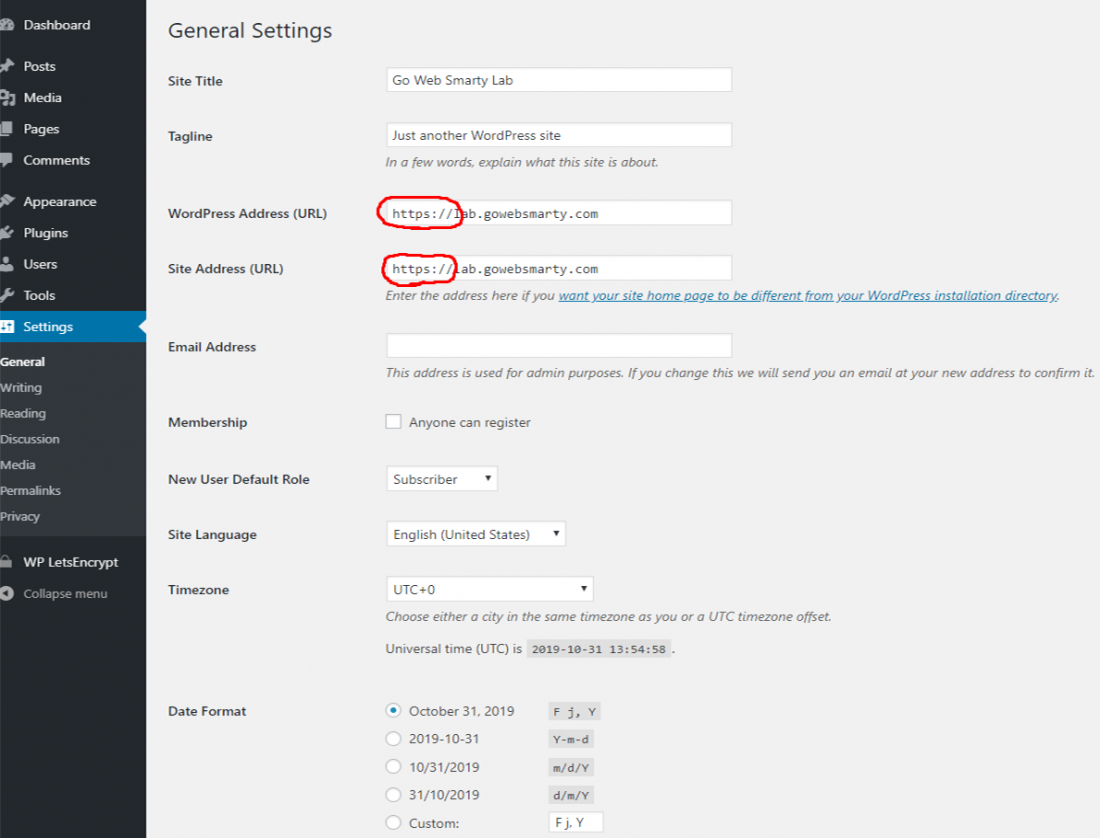Click the WP LetsEncrypt lock icon

coord(6,562)
